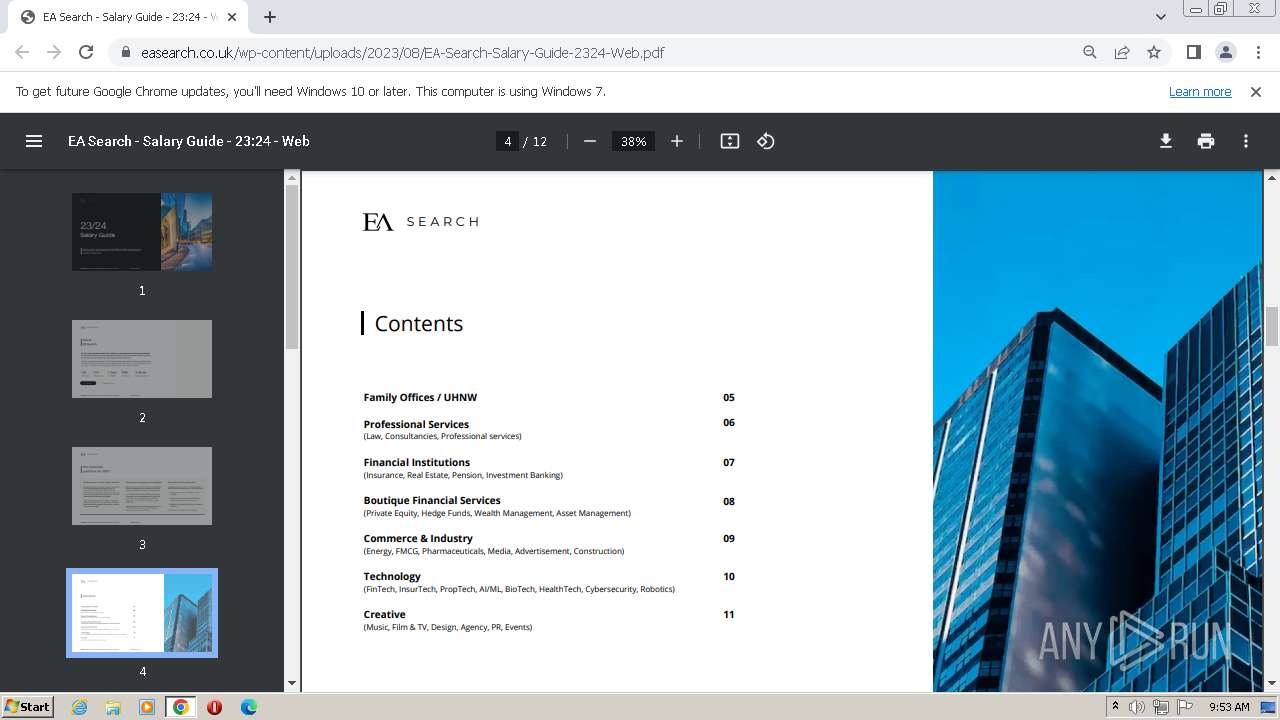Image resolution: width=1280 pixels, height=720 pixels.
Task: Launch Internet Explorer from taskbar
Action: point(79,707)
